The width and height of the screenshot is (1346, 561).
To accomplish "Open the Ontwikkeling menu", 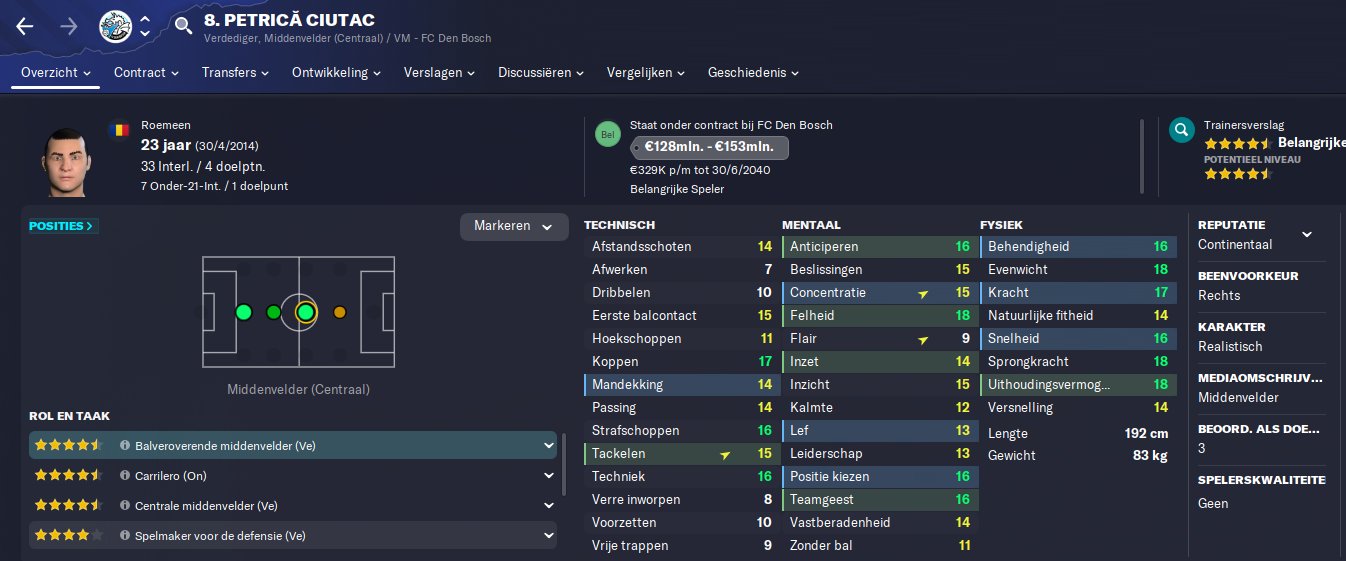I will (336, 73).
